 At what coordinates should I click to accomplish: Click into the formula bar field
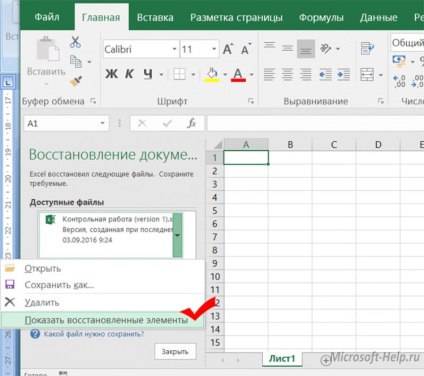click(315, 123)
